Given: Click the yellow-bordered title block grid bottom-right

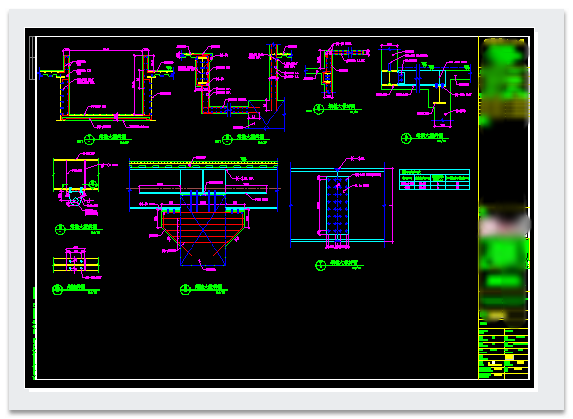Looking at the screenshot, I should point(504,353).
